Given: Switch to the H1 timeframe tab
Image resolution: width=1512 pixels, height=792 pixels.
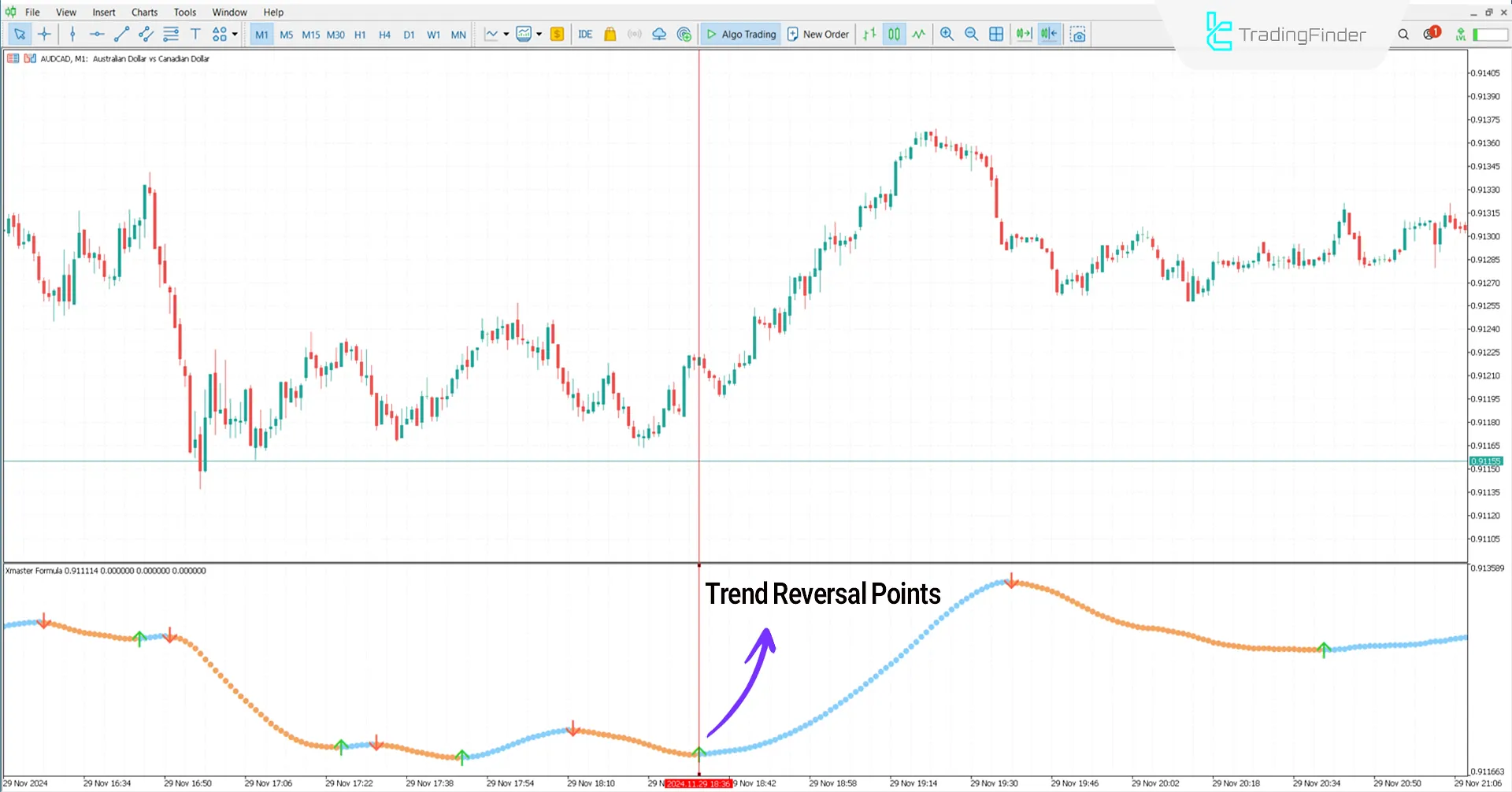Looking at the screenshot, I should [360, 34].
